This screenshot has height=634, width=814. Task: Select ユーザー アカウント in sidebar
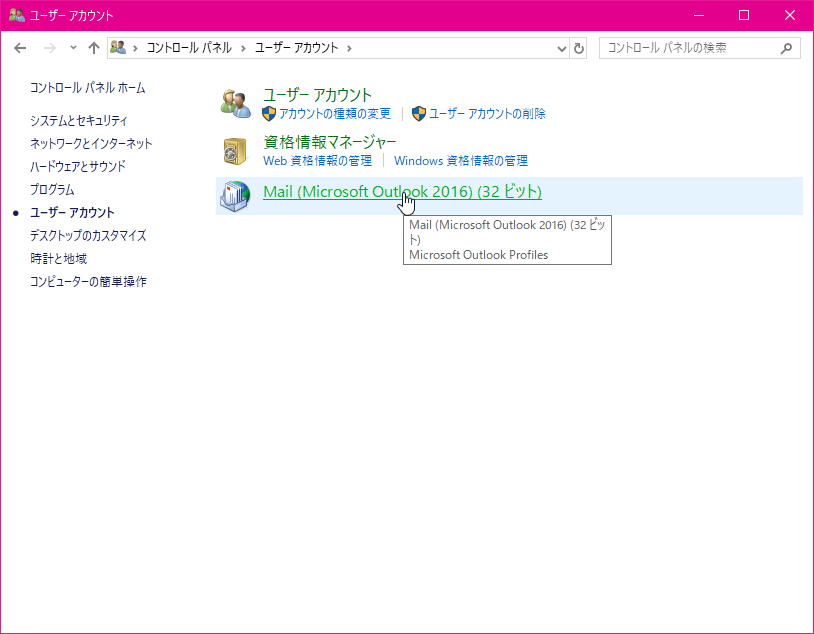(x=72, y=212)
